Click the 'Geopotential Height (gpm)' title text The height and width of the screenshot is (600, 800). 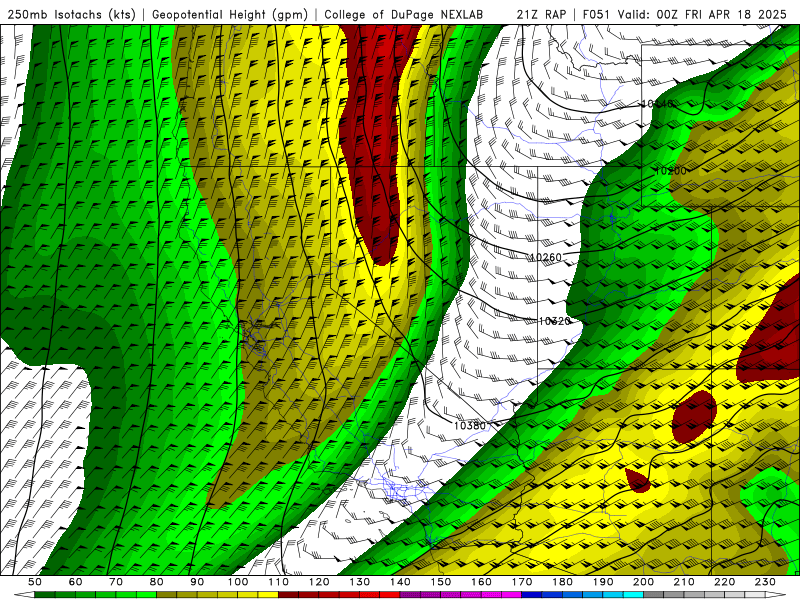pyautogui.click(x=230, y=15)
